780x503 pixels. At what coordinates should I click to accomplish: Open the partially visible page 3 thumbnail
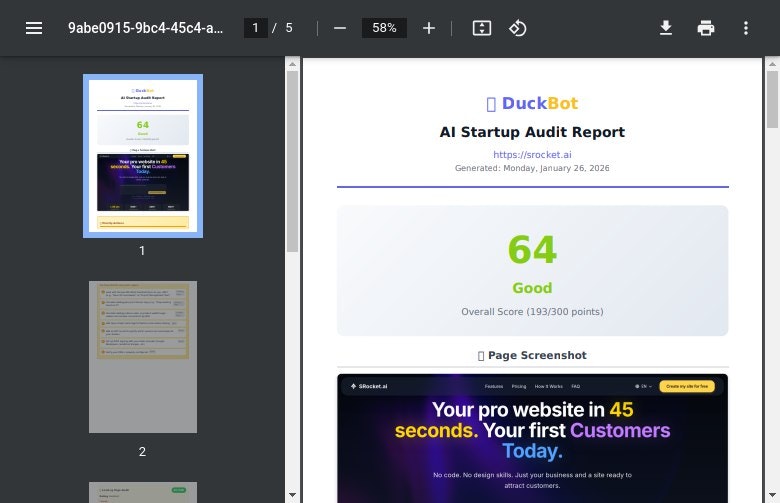point(143,492)
